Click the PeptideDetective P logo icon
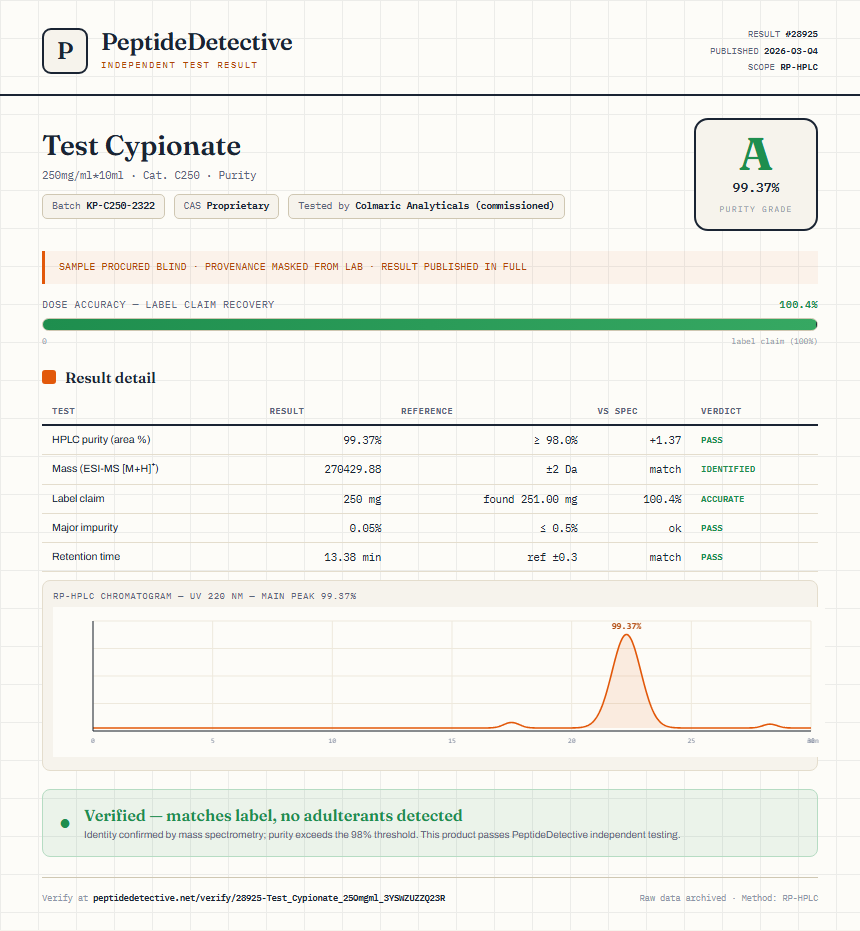This screenshot has height=931, width=860. point(65,51)
